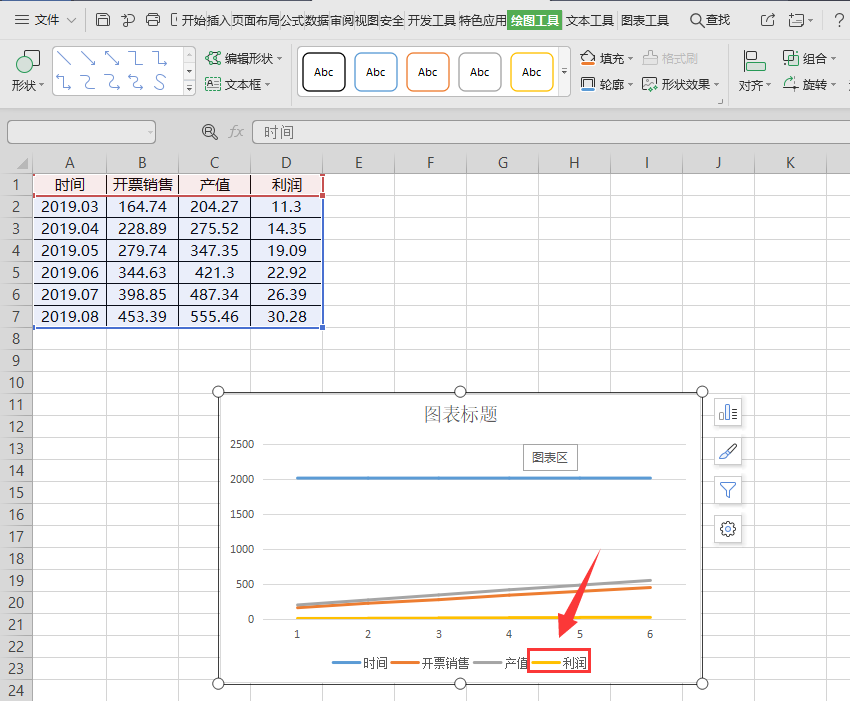Click the Text Box (文本框) button
The height and width of the screenshot is (701, 850).
pos(240,85)
